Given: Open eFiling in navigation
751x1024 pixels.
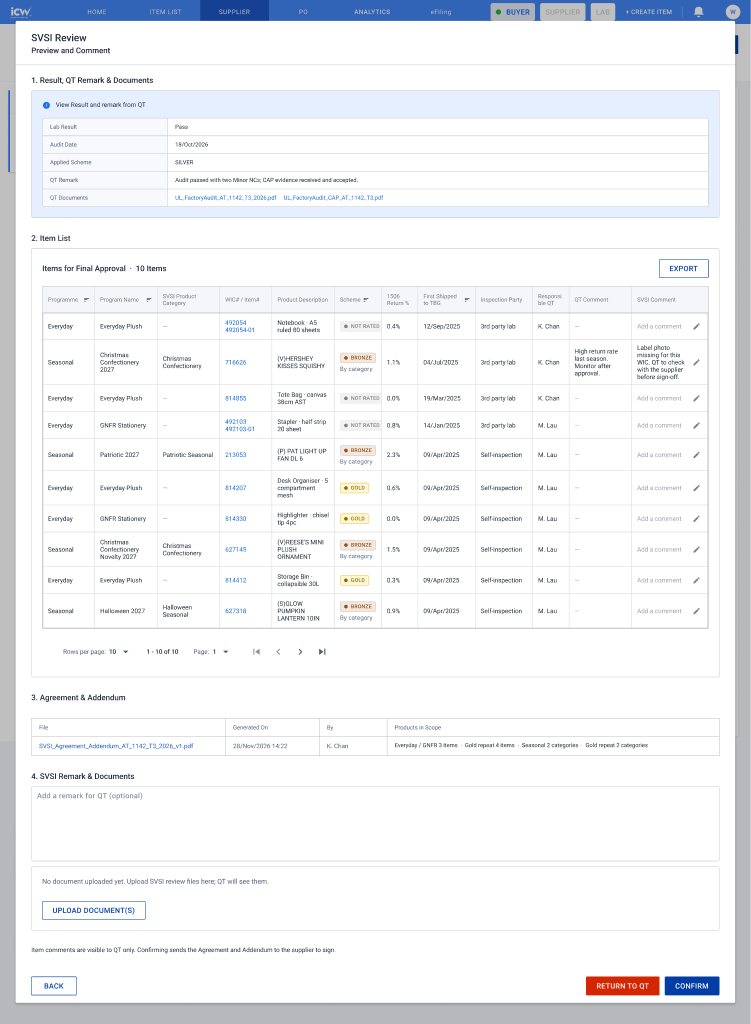Looking at the screenshot, I should [441, 12].
